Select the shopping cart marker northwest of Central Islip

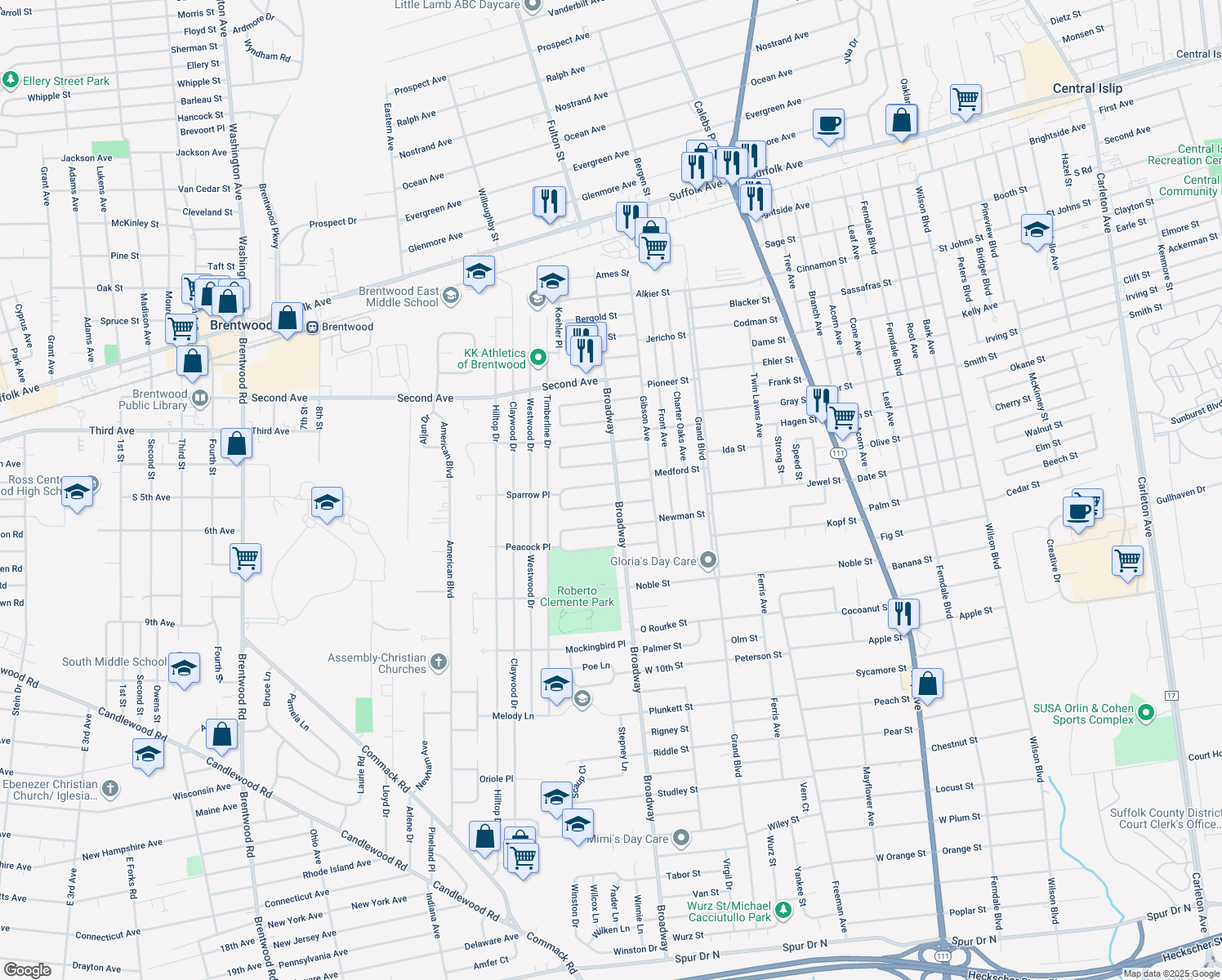coord(966,100)
